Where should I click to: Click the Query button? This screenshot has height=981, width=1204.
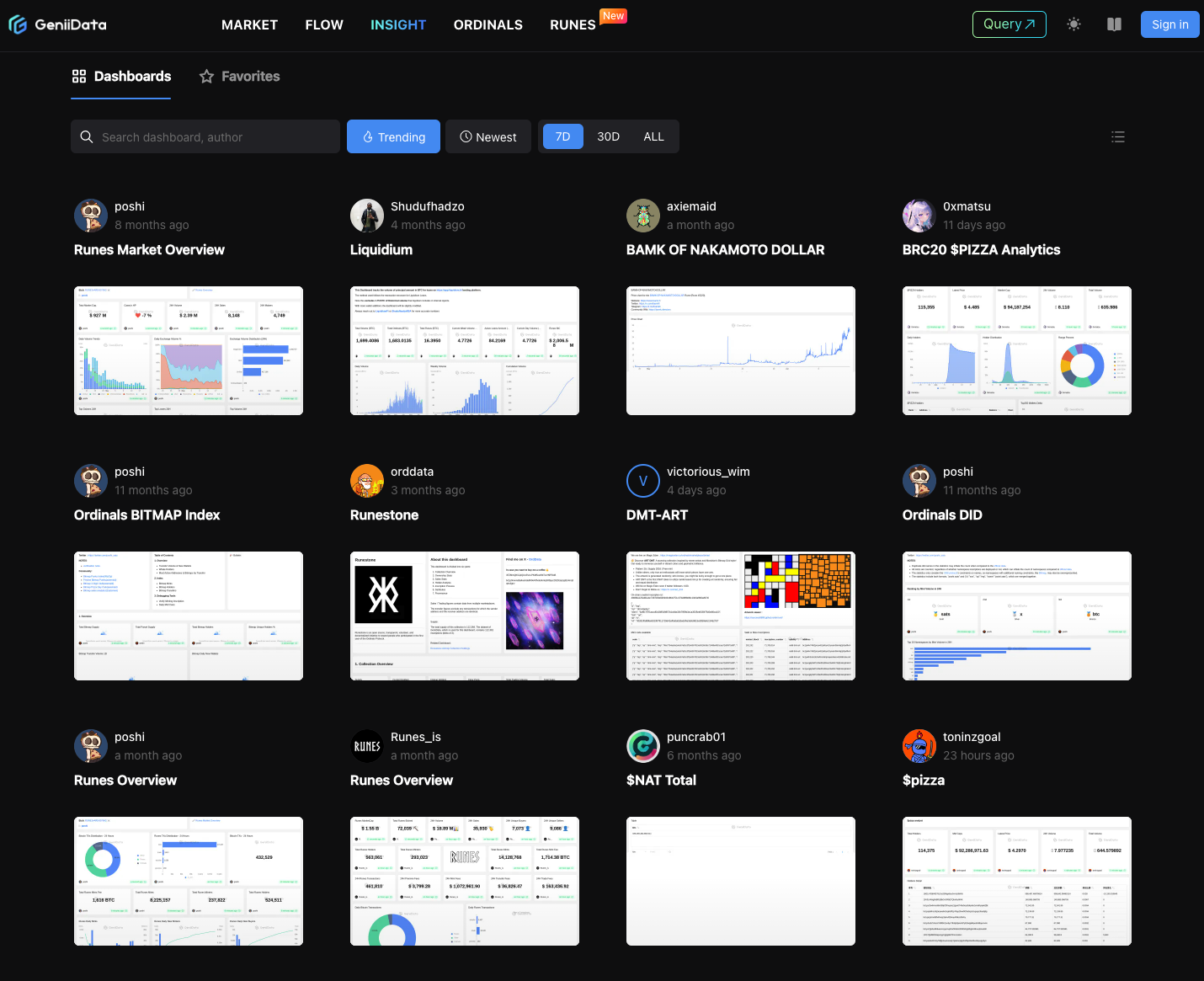tap(1009, 24)
